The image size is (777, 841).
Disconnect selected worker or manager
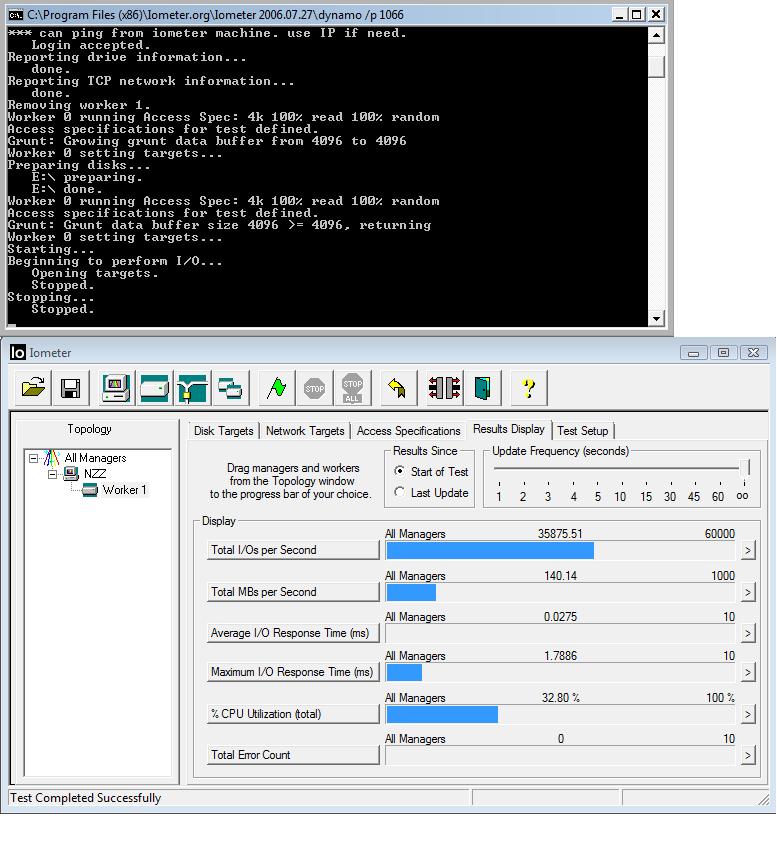[444, 387]
